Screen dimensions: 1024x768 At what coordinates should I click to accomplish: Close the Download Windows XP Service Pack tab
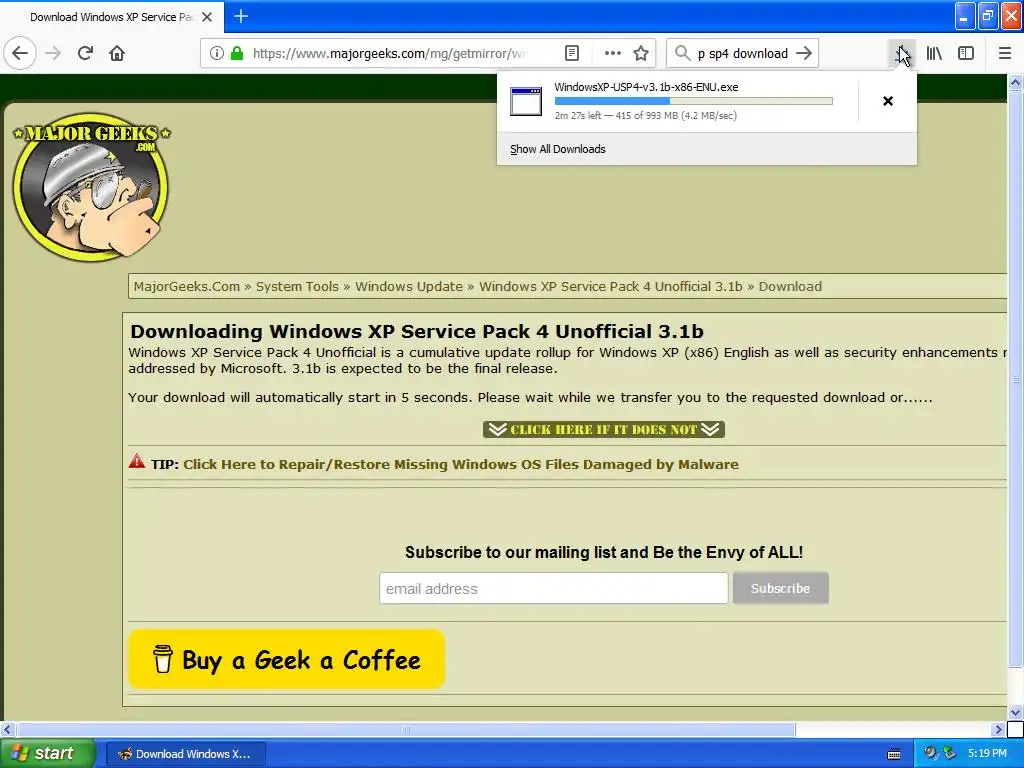(x=207, y=17)
